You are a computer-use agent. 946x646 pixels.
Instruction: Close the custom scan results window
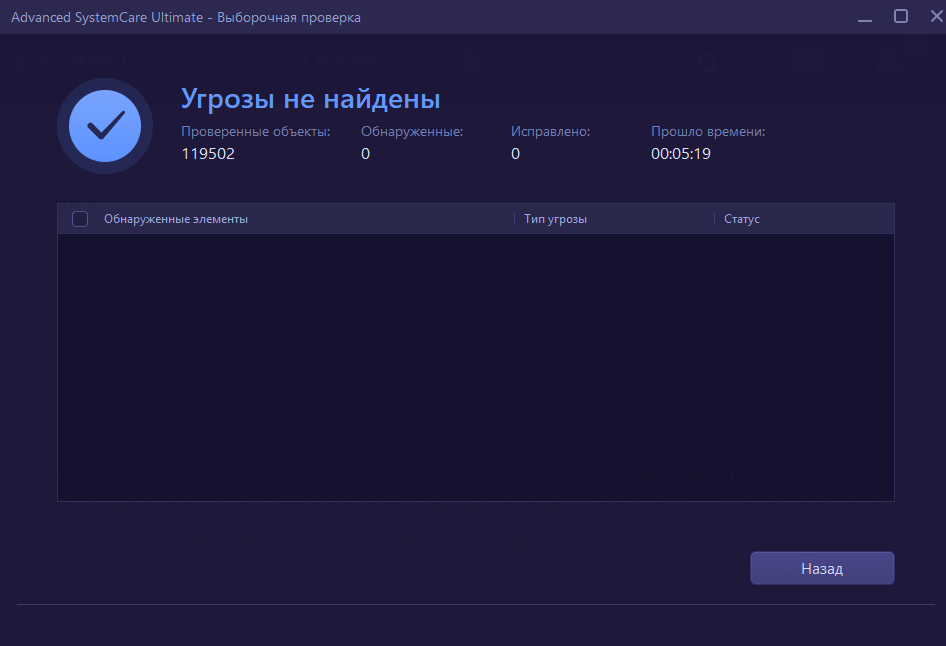[x=934, y=17]
